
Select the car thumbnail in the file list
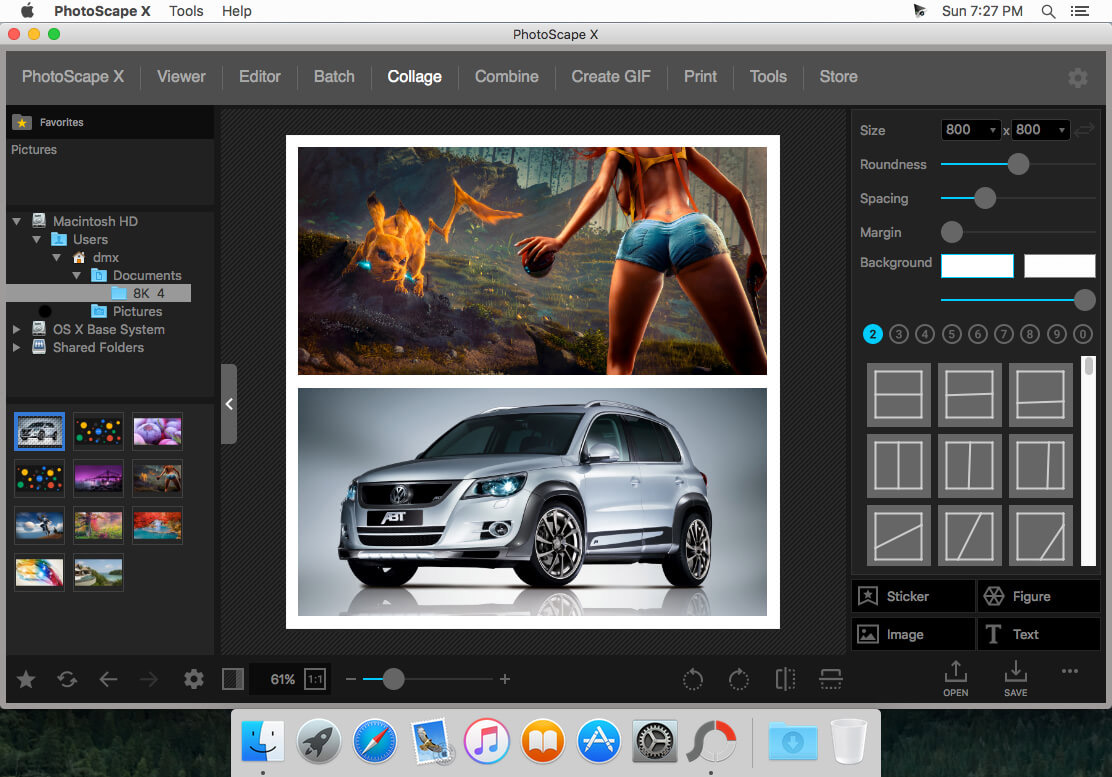tap(39, 431)
